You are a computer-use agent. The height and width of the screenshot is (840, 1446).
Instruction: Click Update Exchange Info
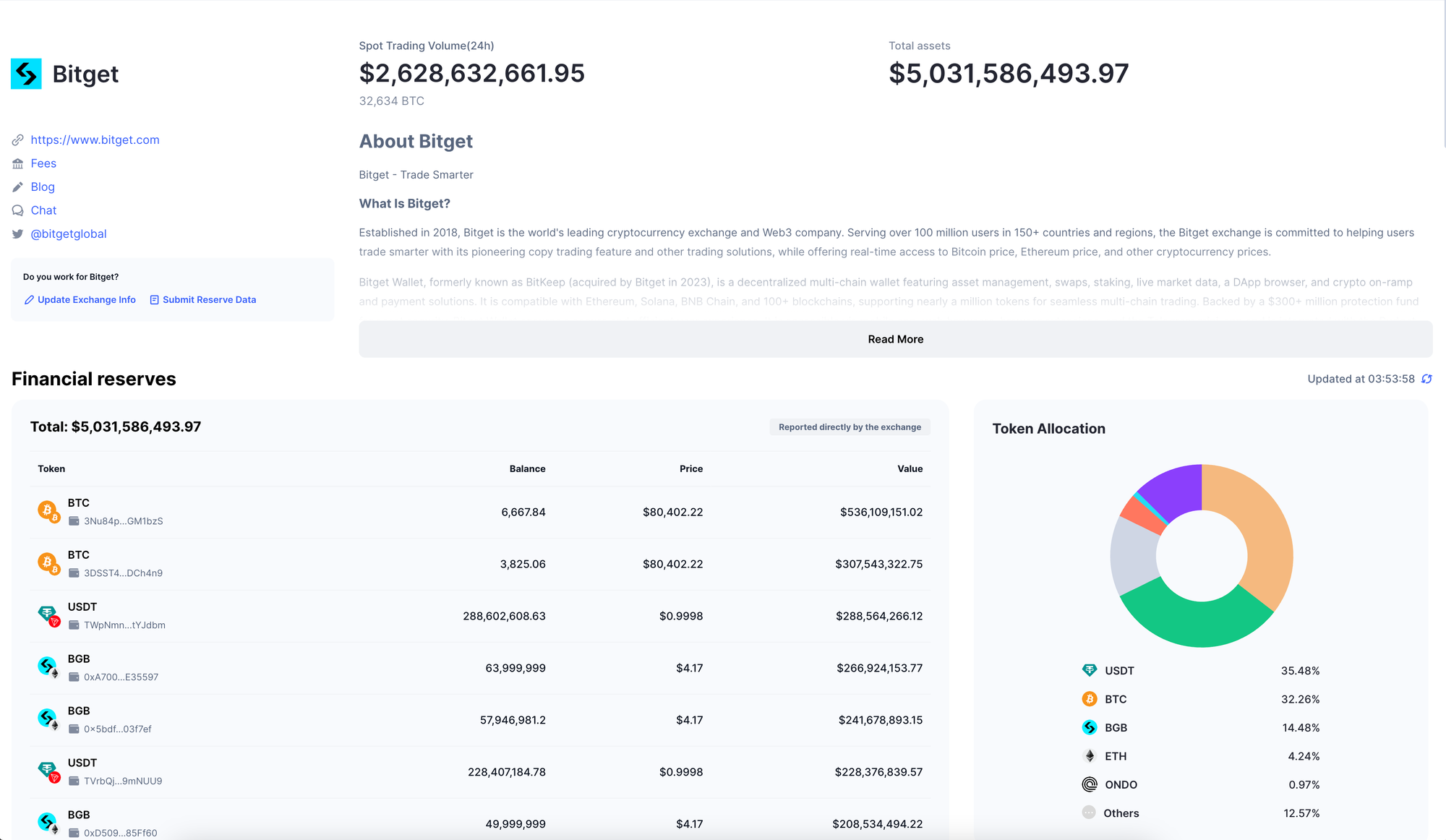tap(86, 300)
